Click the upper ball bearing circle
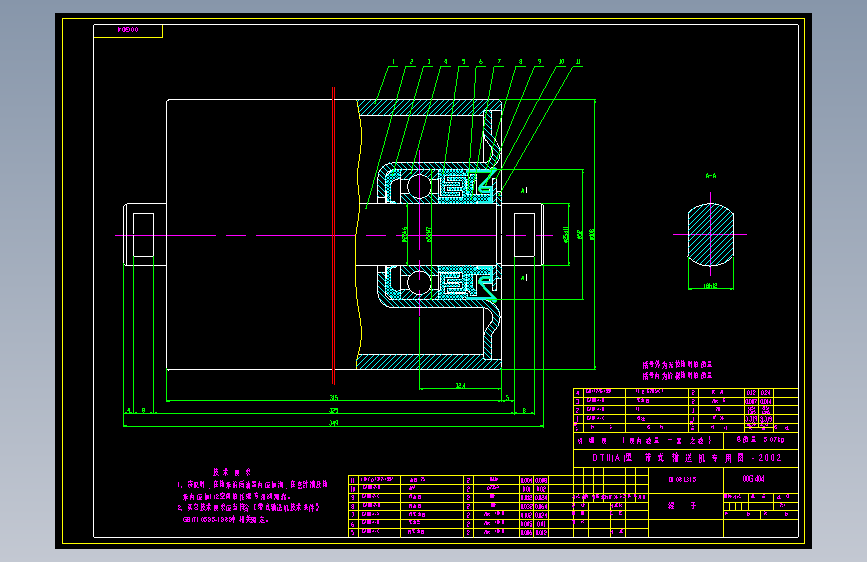The width and height of the screenshot is (867, 562). (419, 186)
